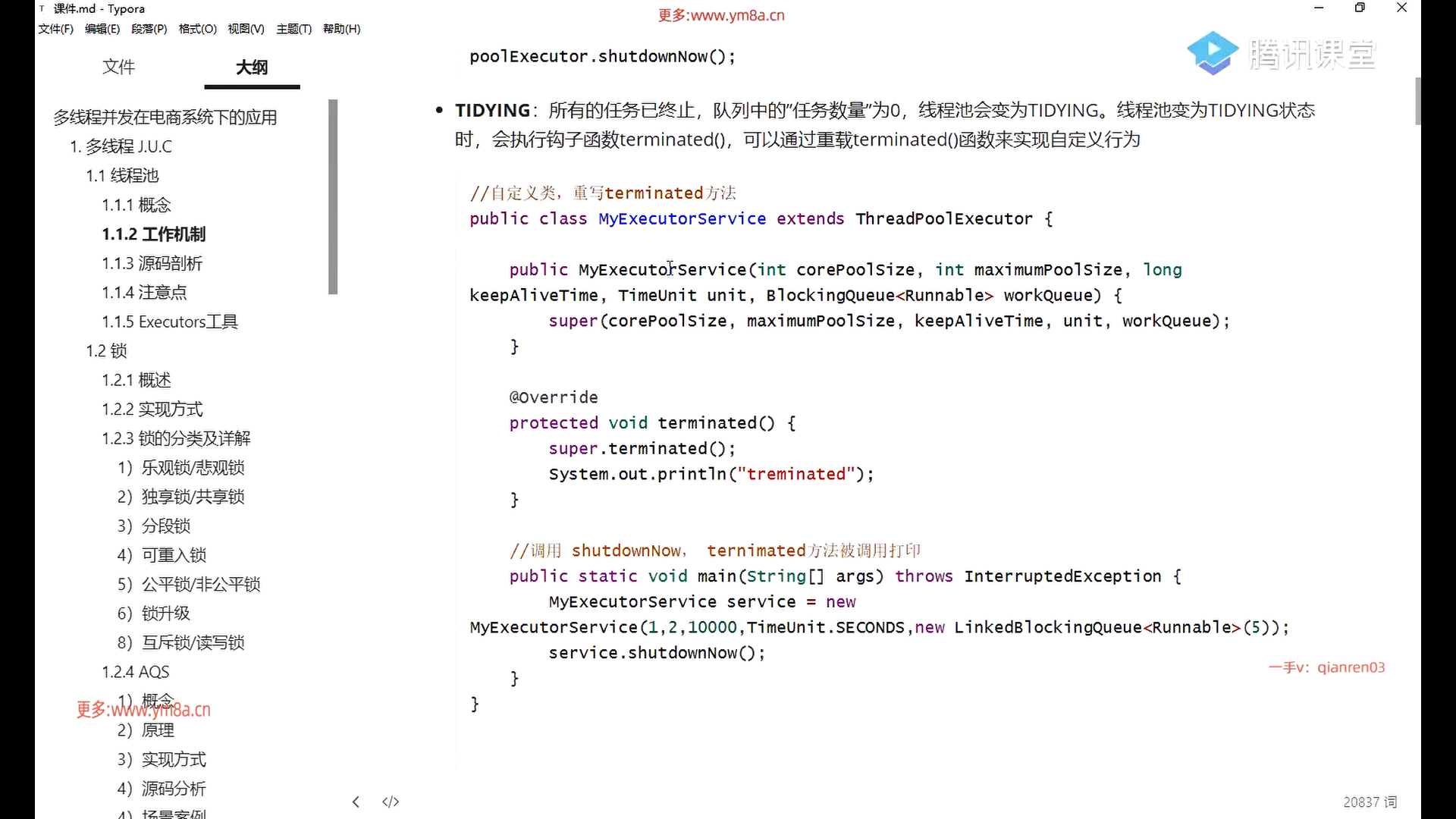The height and width of the screenshot is (819, 1456).
Task: Open the 格式(O) menu
Action: pyautogui.click(x=197, y=29)
